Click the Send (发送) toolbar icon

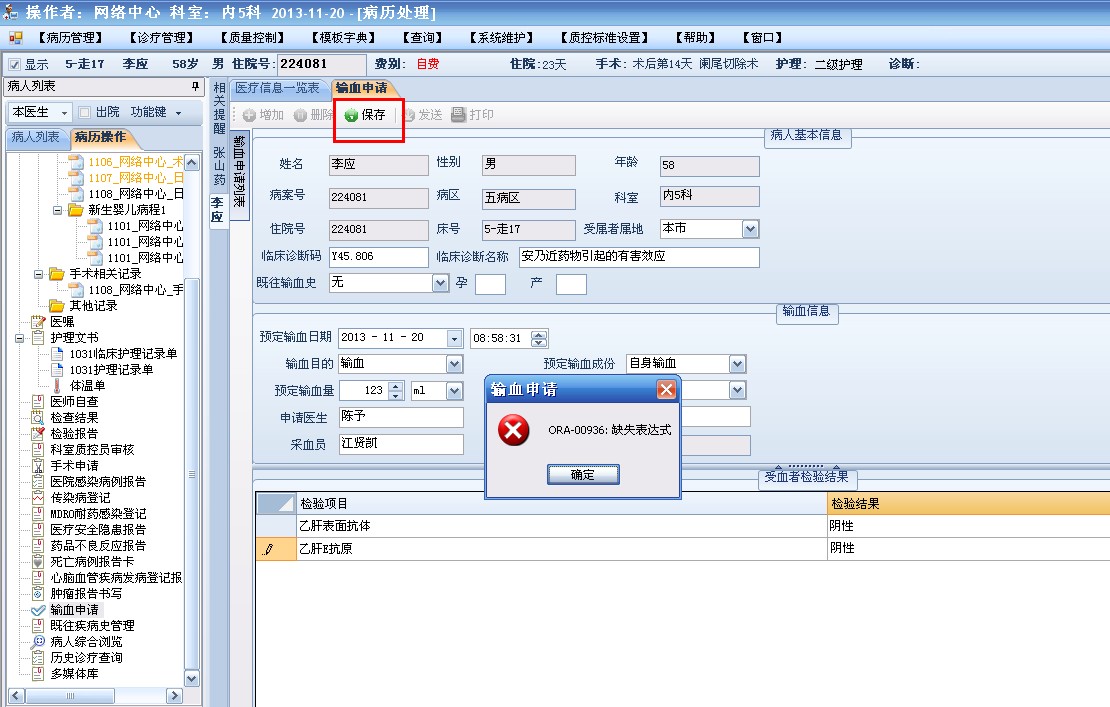(408, 115)
